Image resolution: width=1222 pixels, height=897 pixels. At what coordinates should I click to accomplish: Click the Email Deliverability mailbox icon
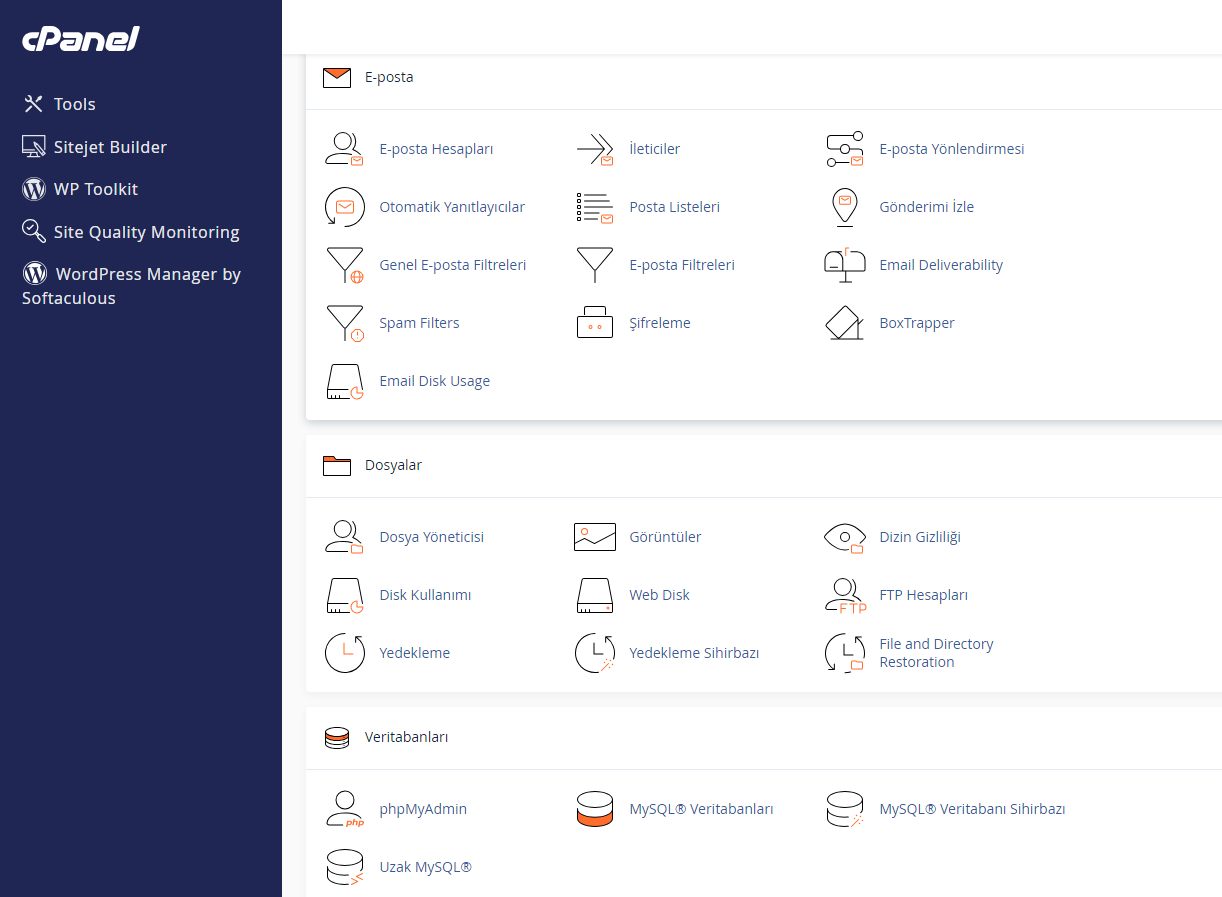tap(845, 265)
